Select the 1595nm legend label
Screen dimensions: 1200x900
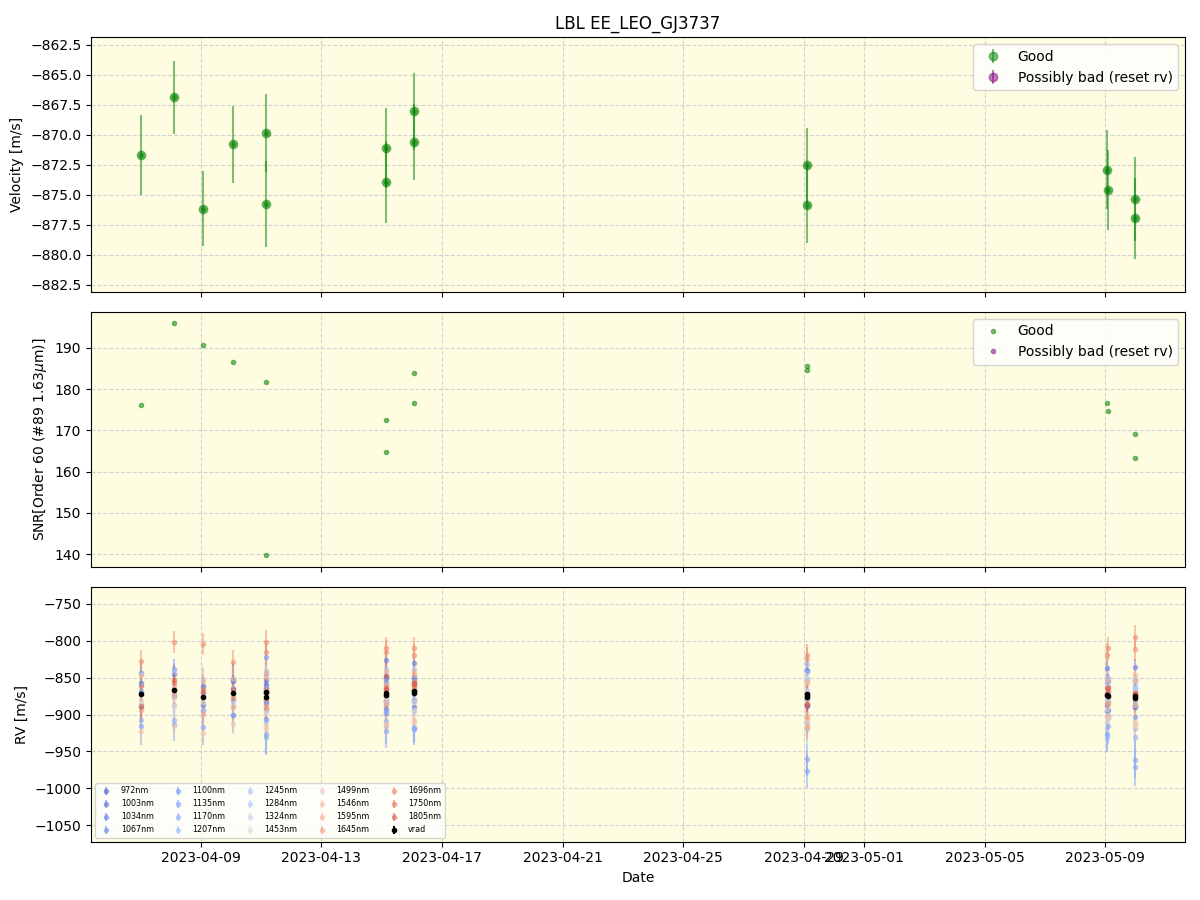pos(353,816)
